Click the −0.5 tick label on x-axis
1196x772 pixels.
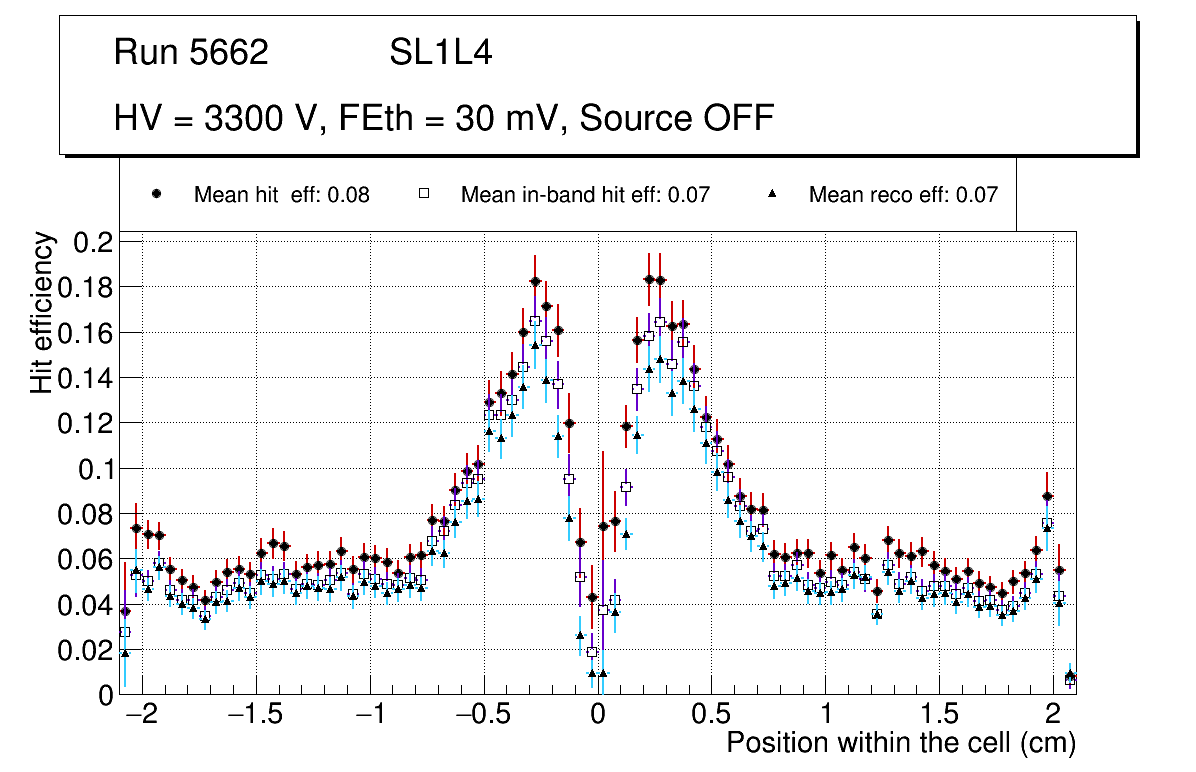point(482,716)
